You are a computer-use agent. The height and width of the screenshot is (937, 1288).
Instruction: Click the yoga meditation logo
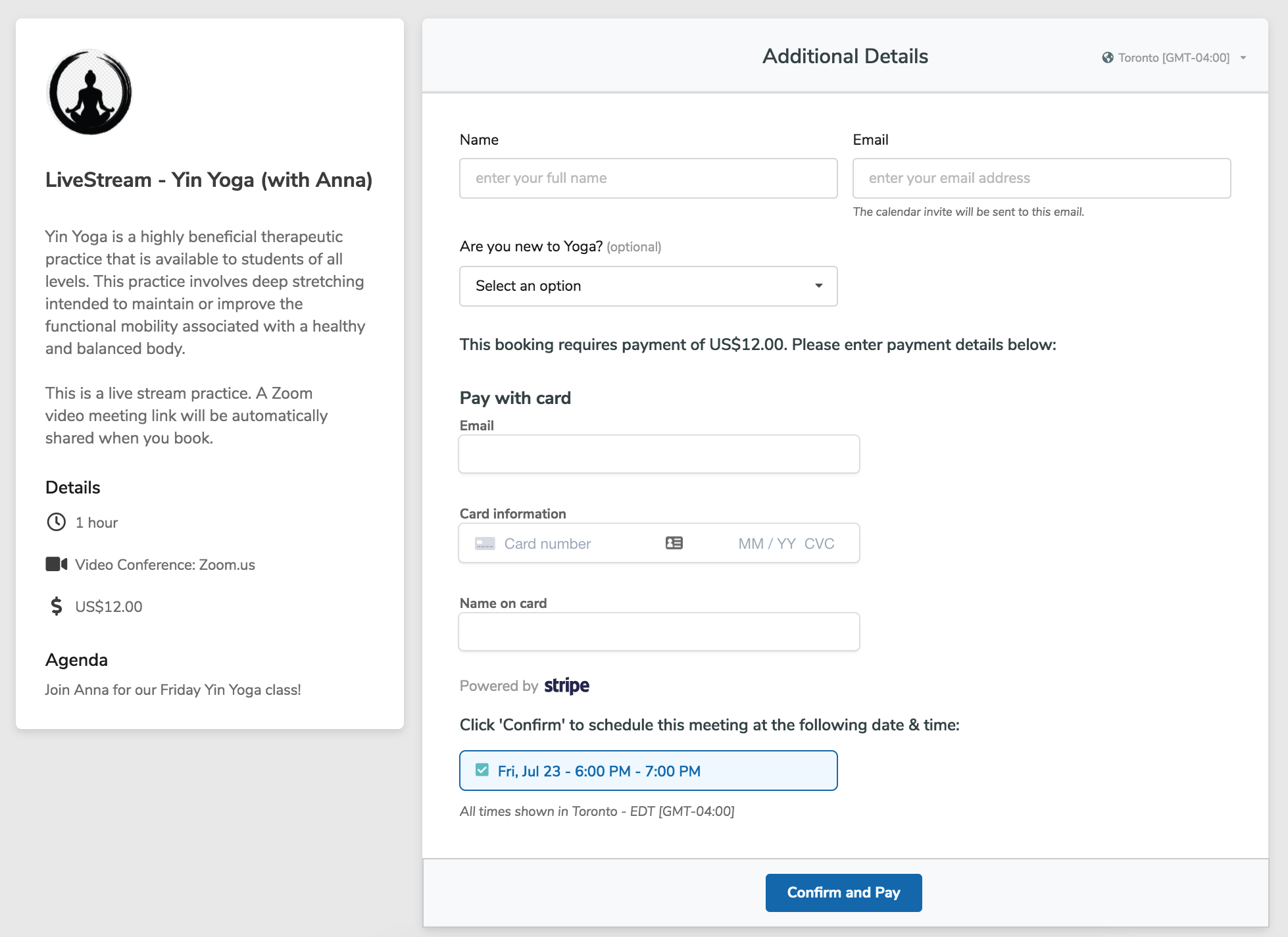point(90,92)
